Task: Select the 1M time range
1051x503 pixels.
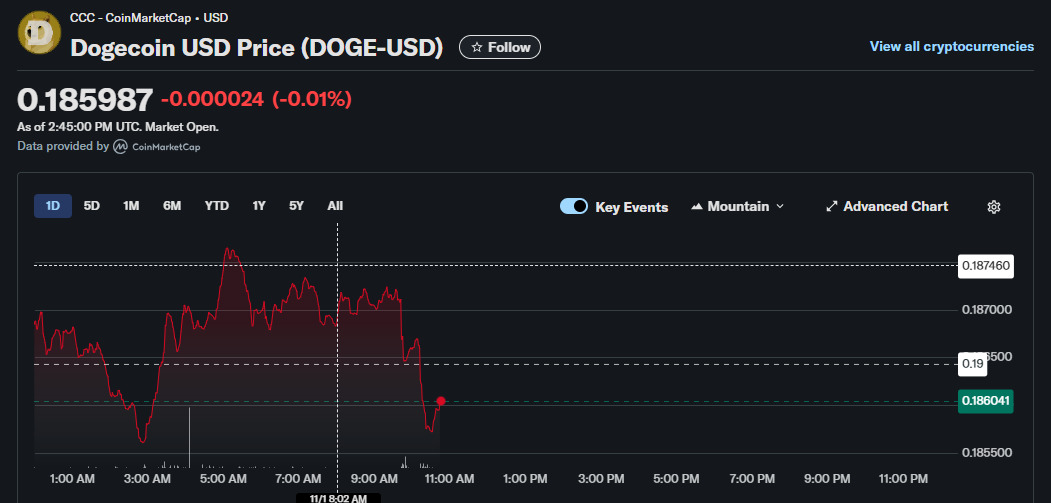Action: click(x=131, y=206)
